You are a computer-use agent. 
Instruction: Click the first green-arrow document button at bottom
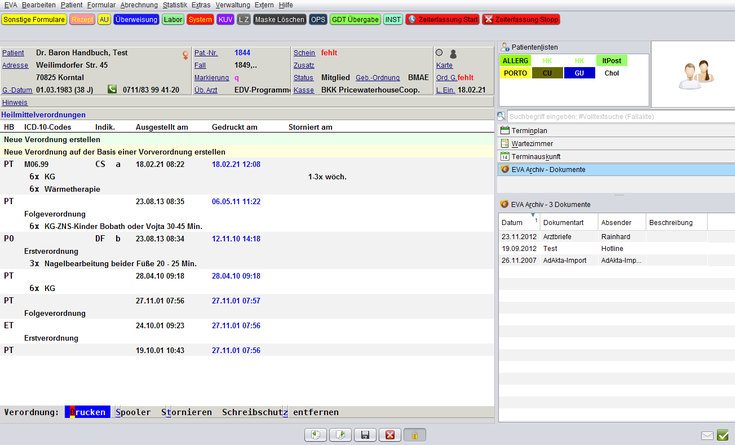tap(315, 435)
